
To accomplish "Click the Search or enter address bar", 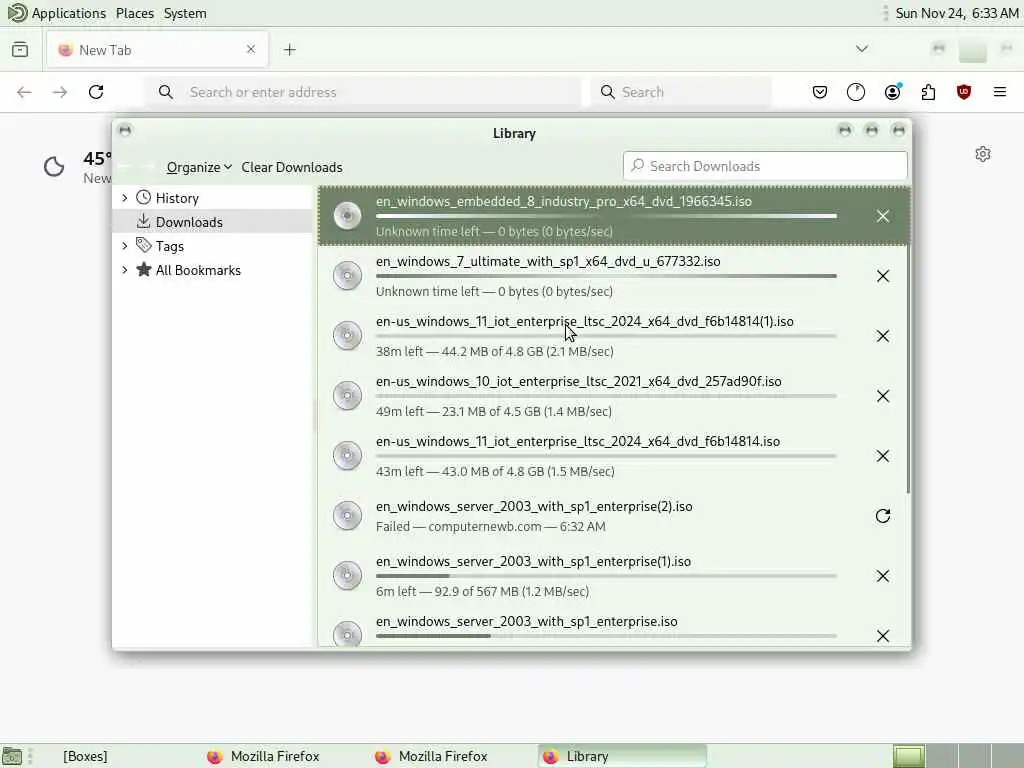I will pyautogui.click(x=363, y=92).
